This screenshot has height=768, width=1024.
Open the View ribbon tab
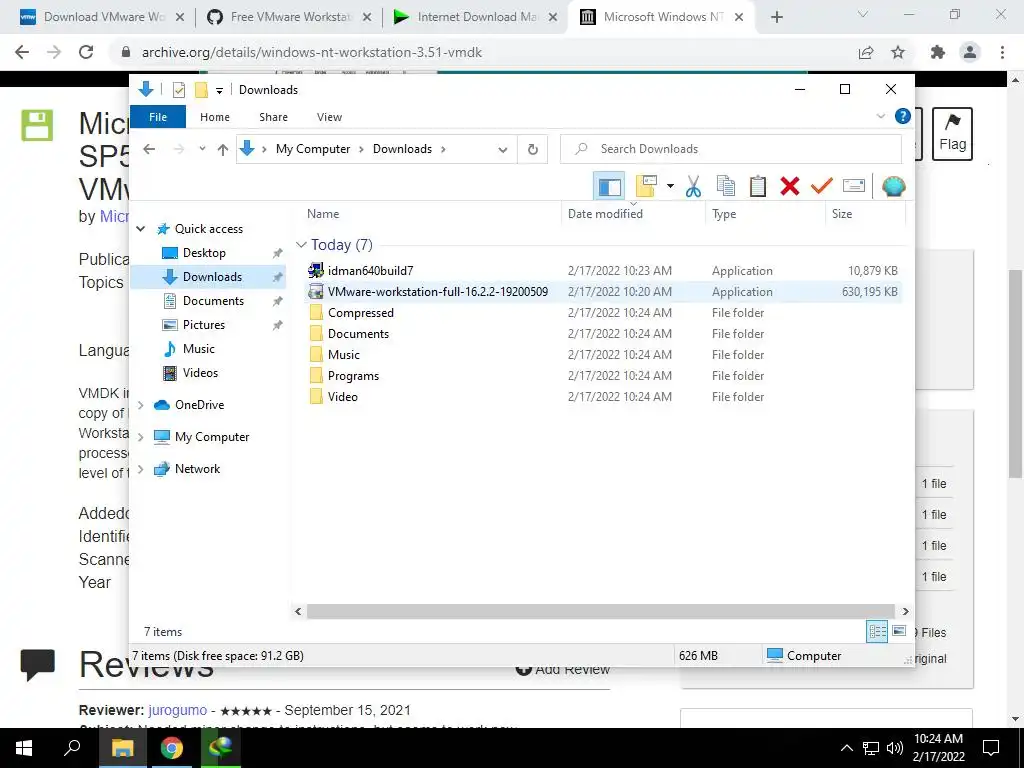[x=329, y=117]
